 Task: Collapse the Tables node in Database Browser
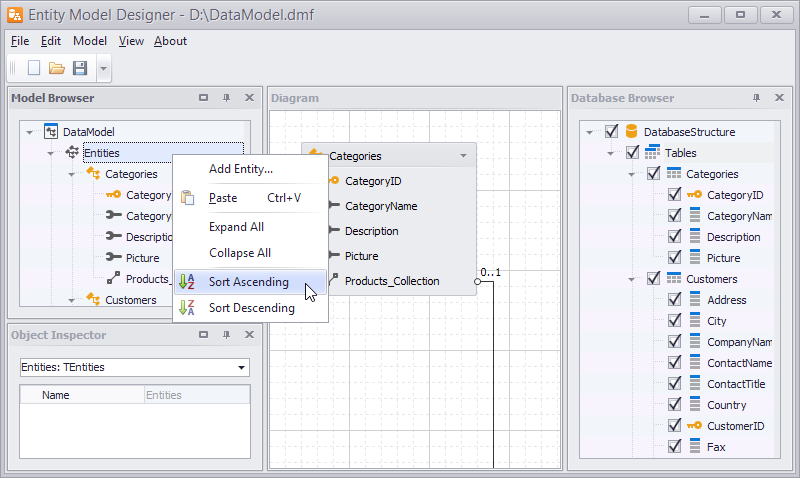609,153
